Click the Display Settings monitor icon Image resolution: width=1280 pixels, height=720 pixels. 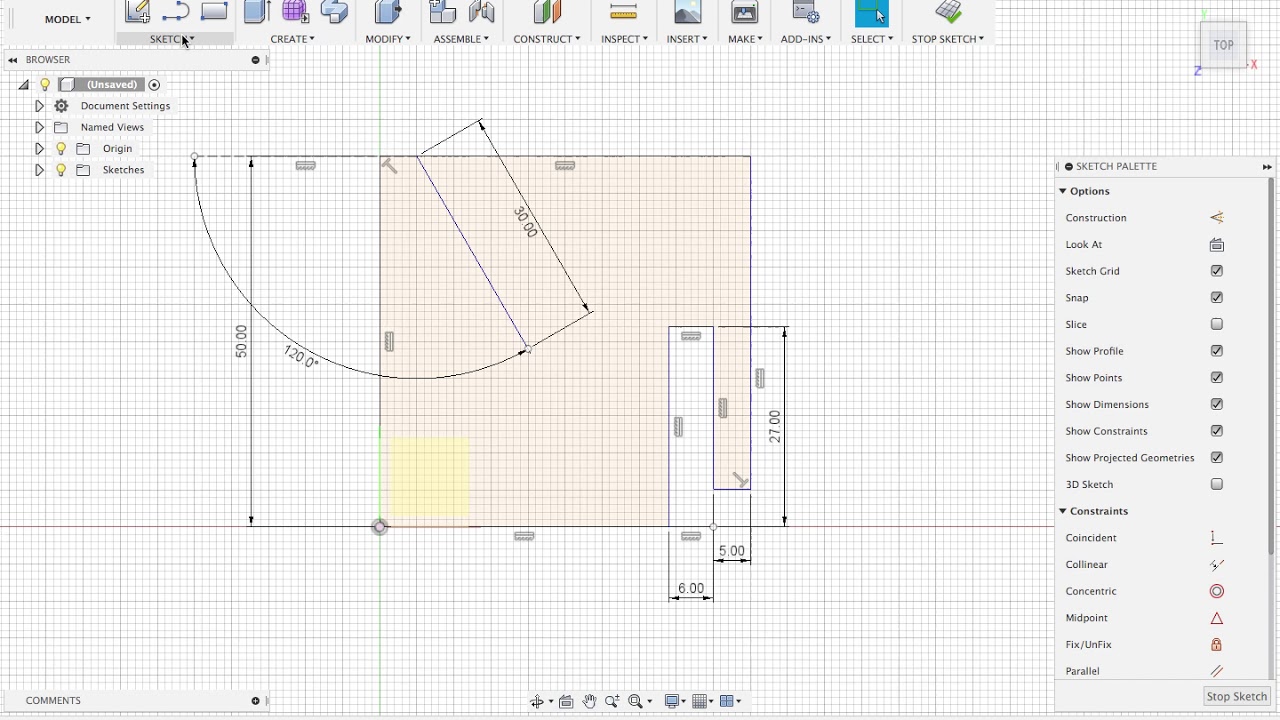pyautogui.click(x=672, y=701)
